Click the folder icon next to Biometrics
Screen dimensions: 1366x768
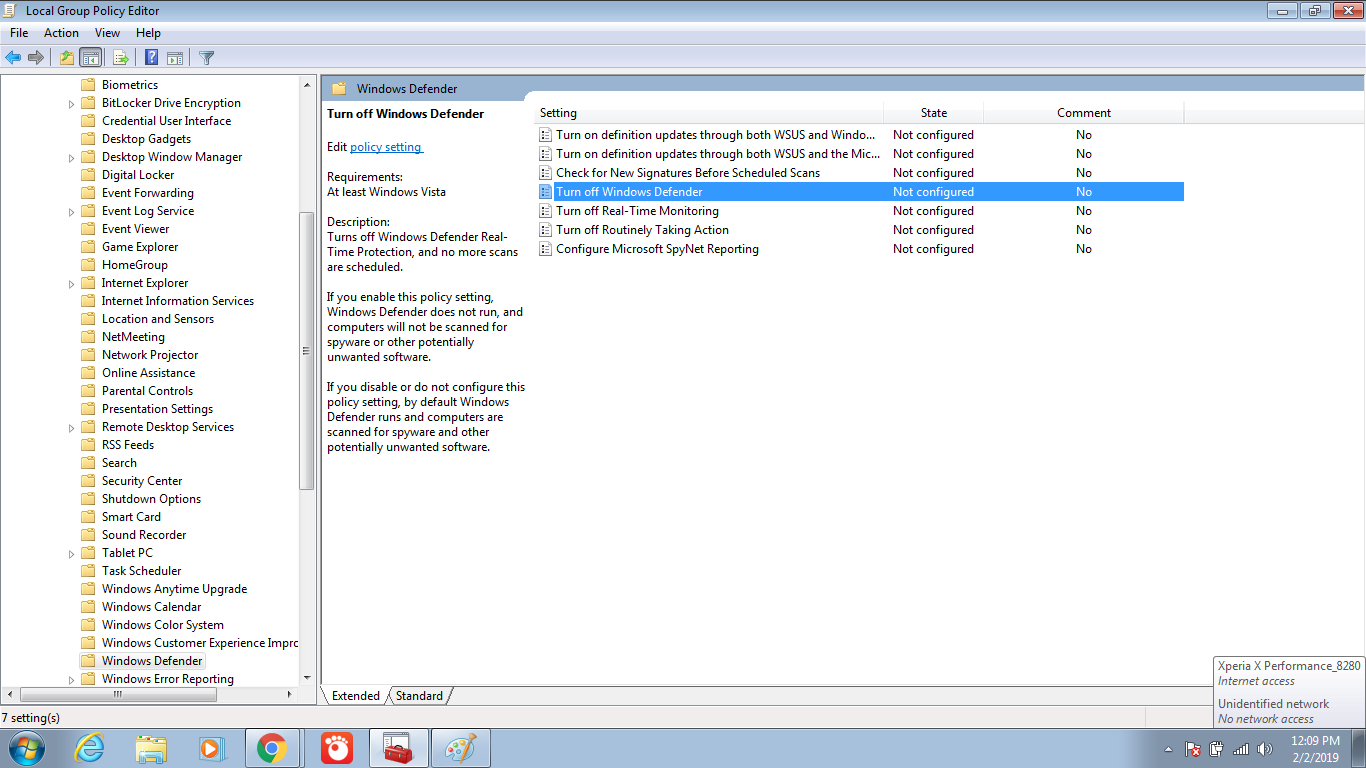click(88, 85)
